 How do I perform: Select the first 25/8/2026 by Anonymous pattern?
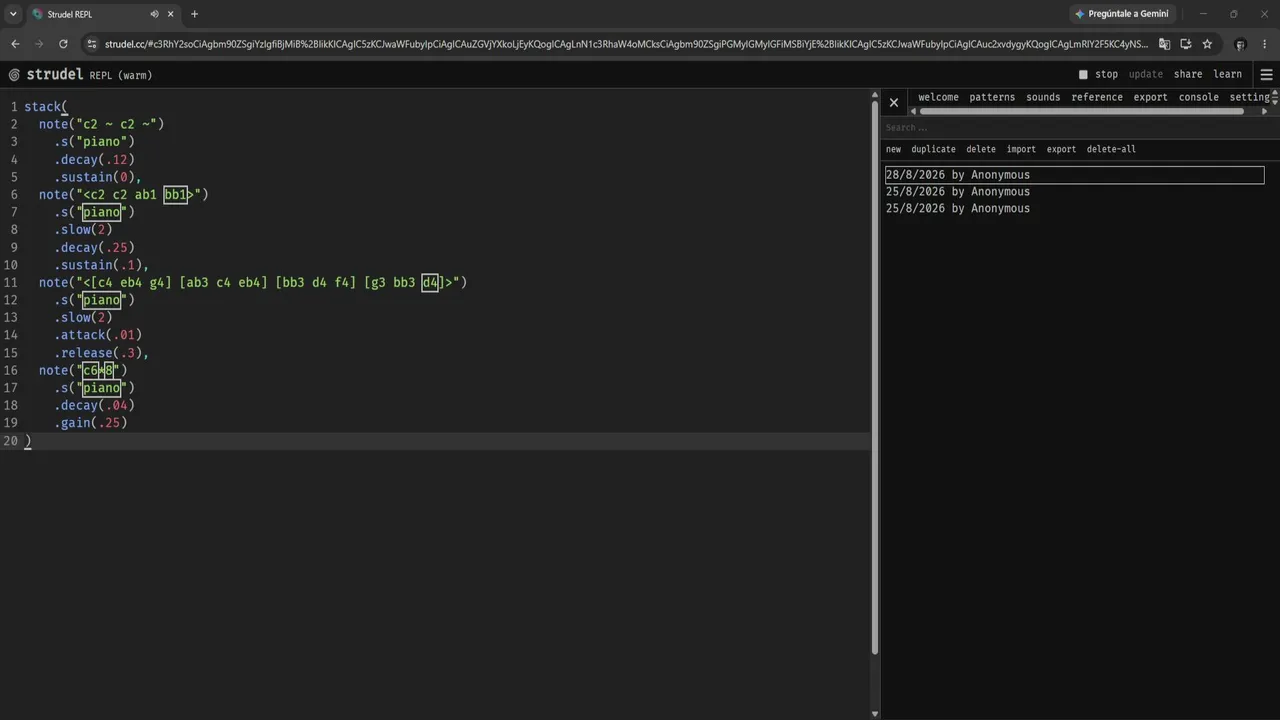point(957,192)
